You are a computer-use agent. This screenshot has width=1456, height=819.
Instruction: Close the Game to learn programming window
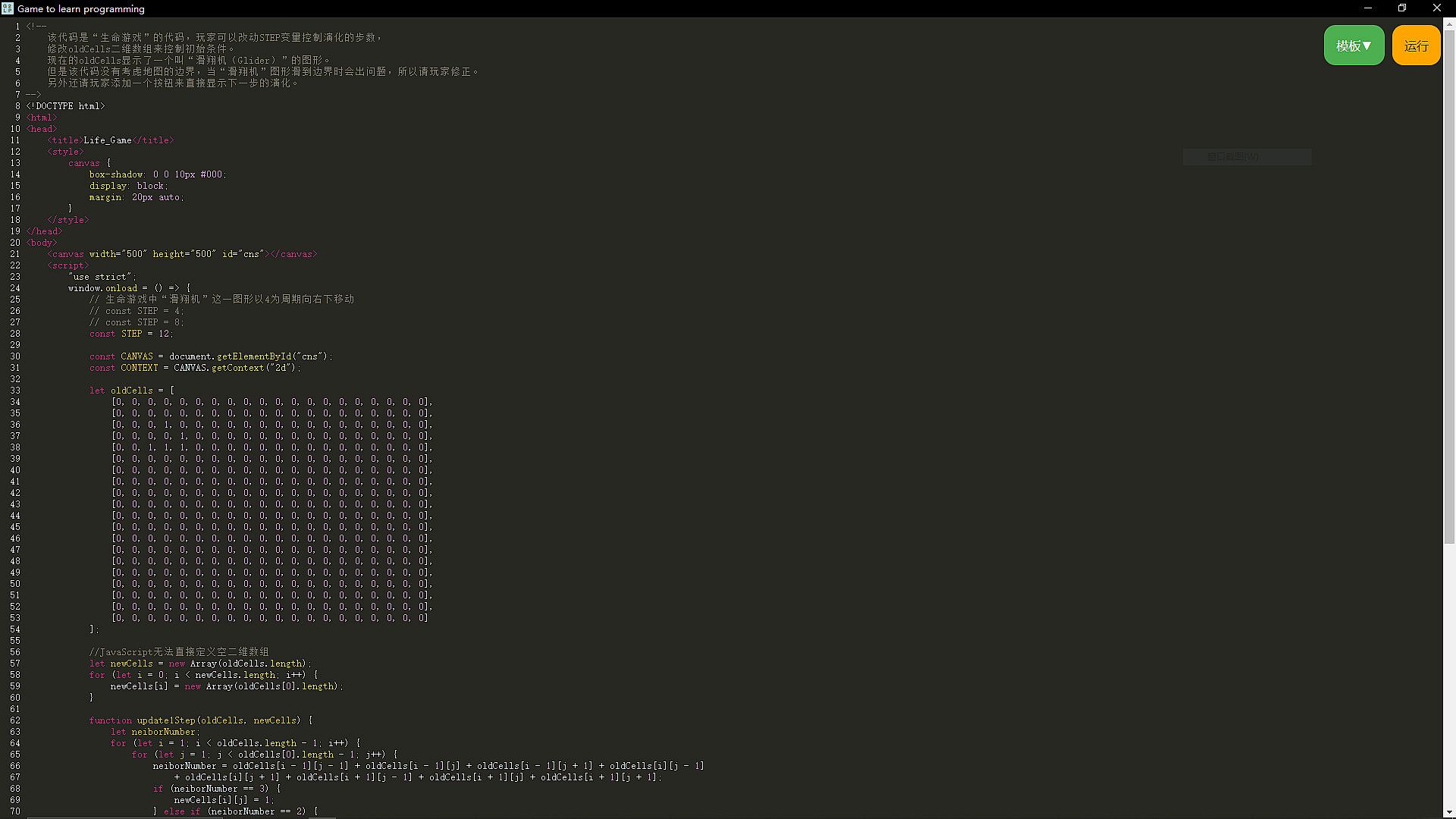(x=1436, y=8)
